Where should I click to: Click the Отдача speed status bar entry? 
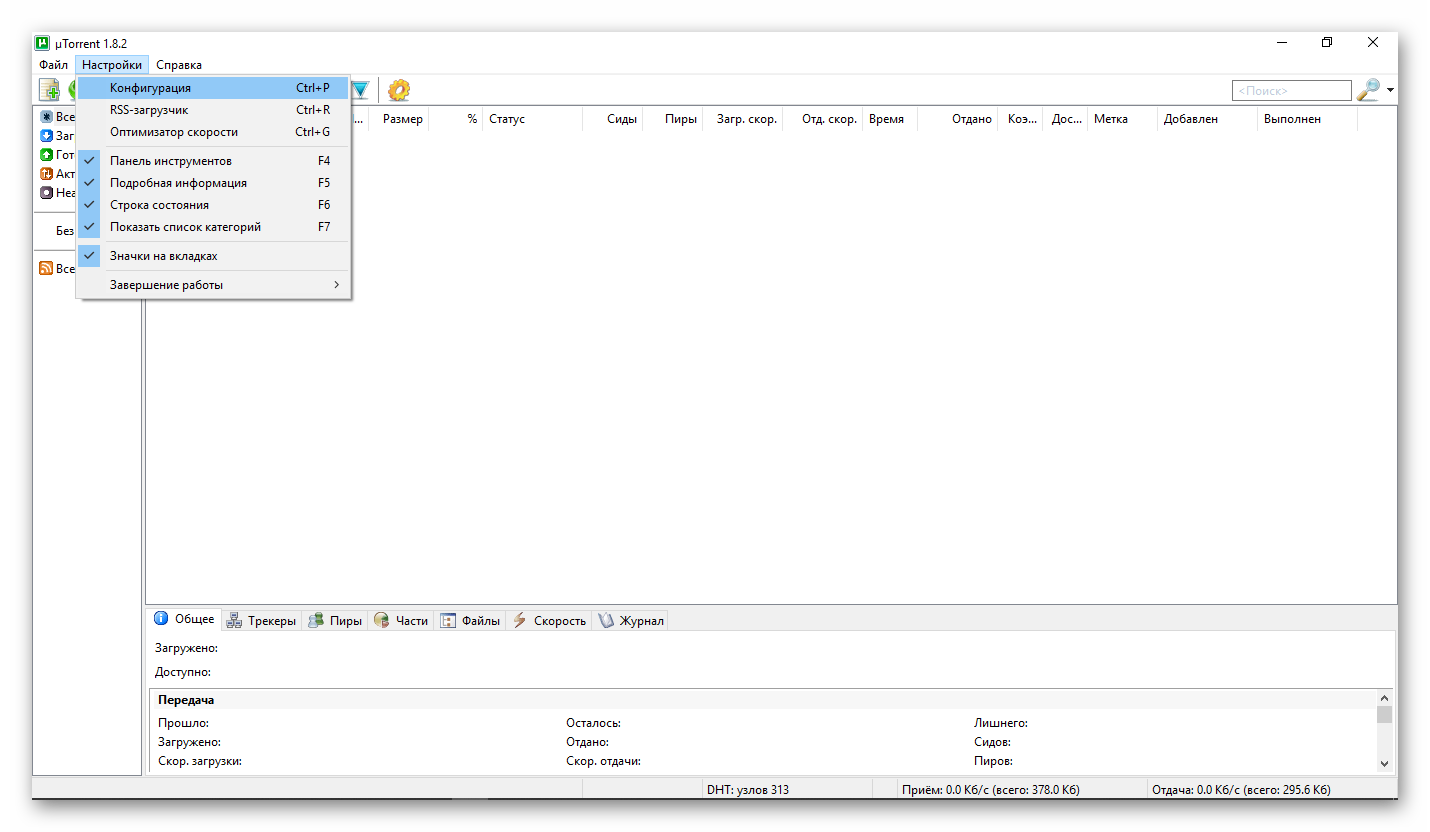pyautogui.click(x=1242, y=789)
